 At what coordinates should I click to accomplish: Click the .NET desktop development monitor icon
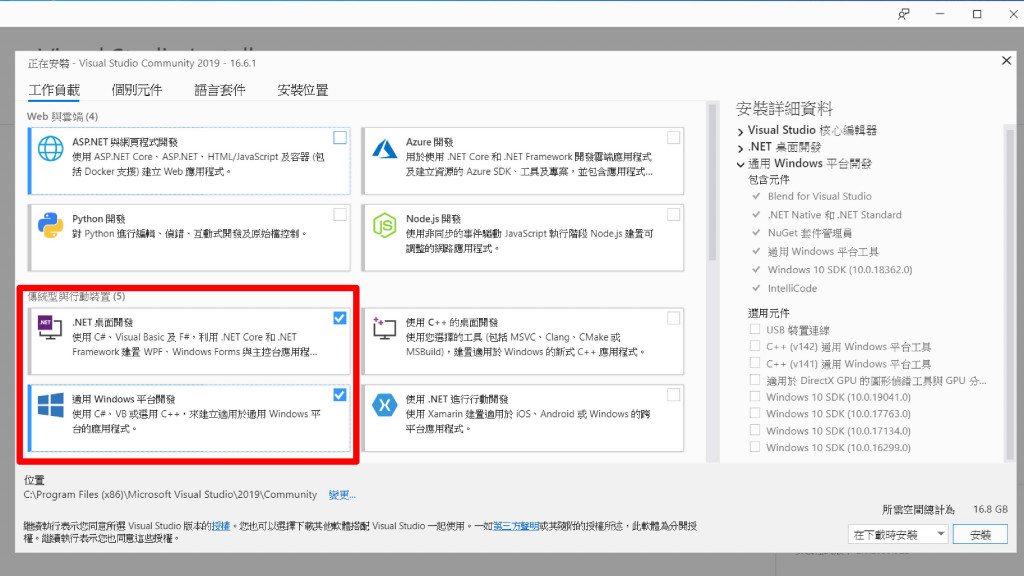50,327
